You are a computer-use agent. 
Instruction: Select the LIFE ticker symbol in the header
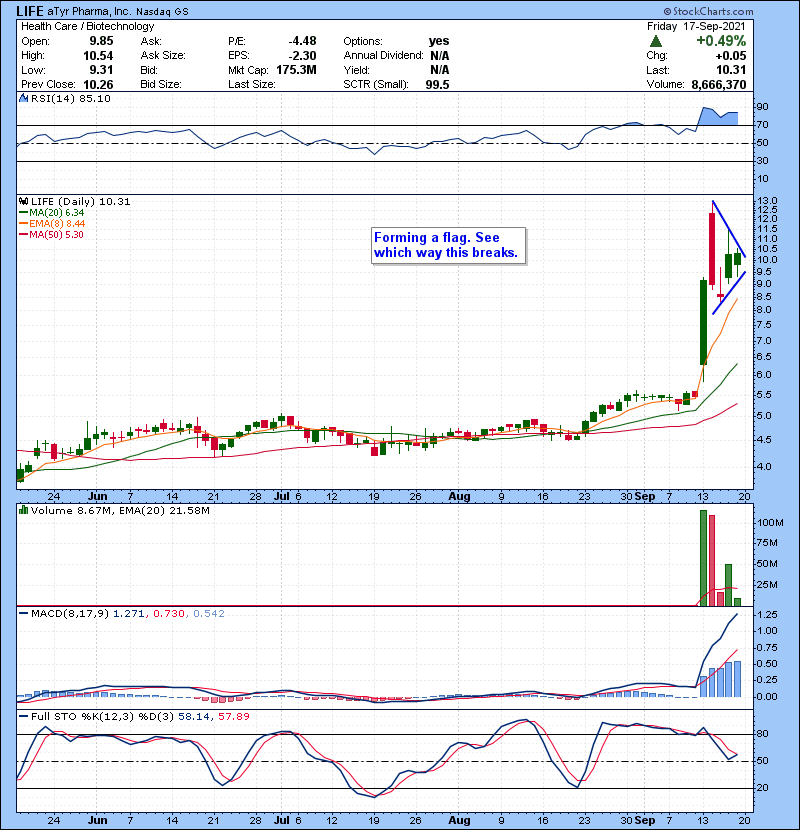tap(30, 11)
